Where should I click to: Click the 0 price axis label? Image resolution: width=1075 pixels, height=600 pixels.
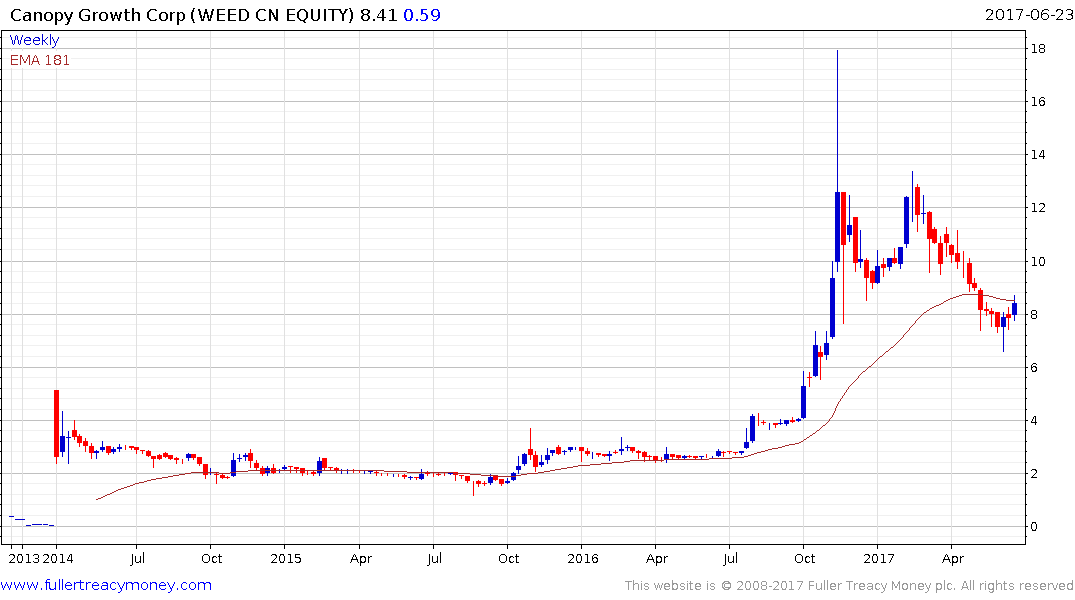click(x=1034, y=527)
